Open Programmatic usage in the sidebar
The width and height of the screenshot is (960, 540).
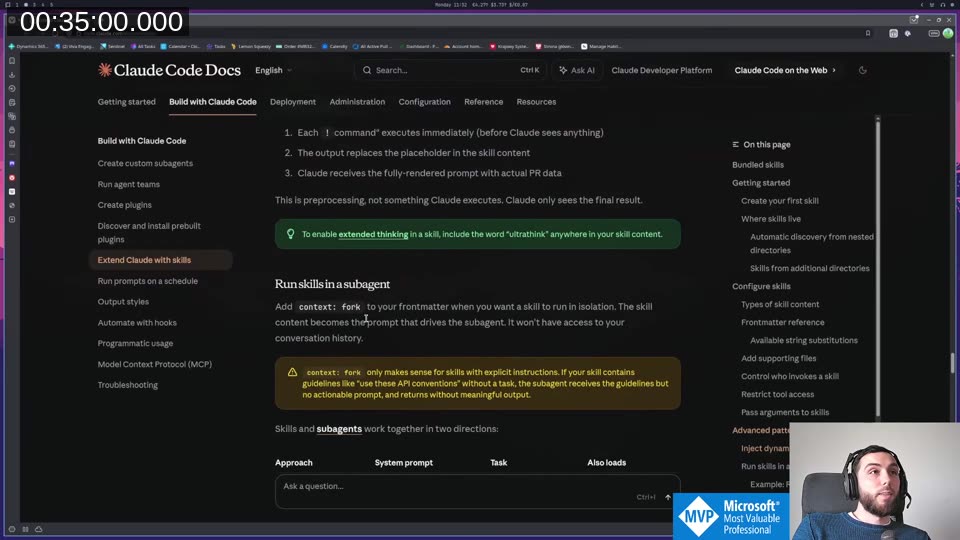click(x=135, y=343)
